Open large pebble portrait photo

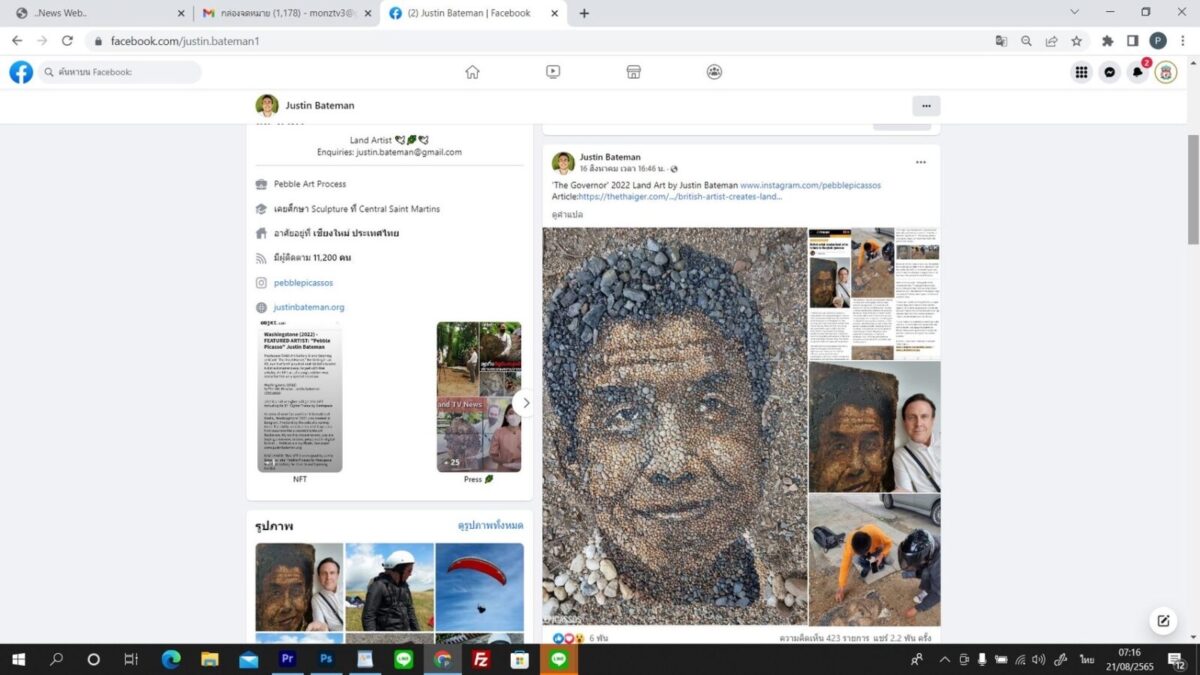[674, 425]
